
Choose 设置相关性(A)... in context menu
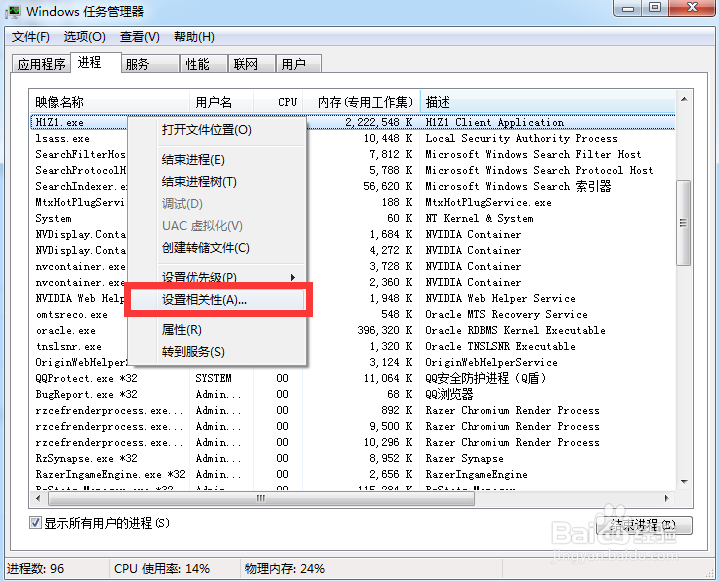click(x=217, y=299)
